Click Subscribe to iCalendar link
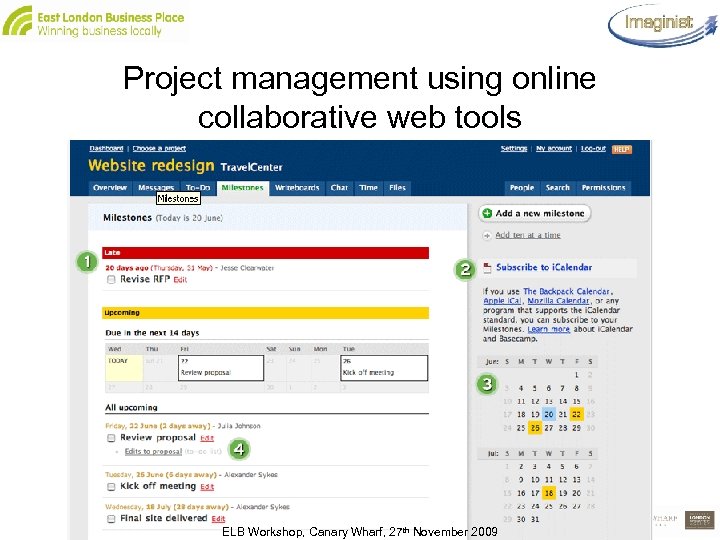This screenshot has height=540, width=720. [x=544, y=267]
